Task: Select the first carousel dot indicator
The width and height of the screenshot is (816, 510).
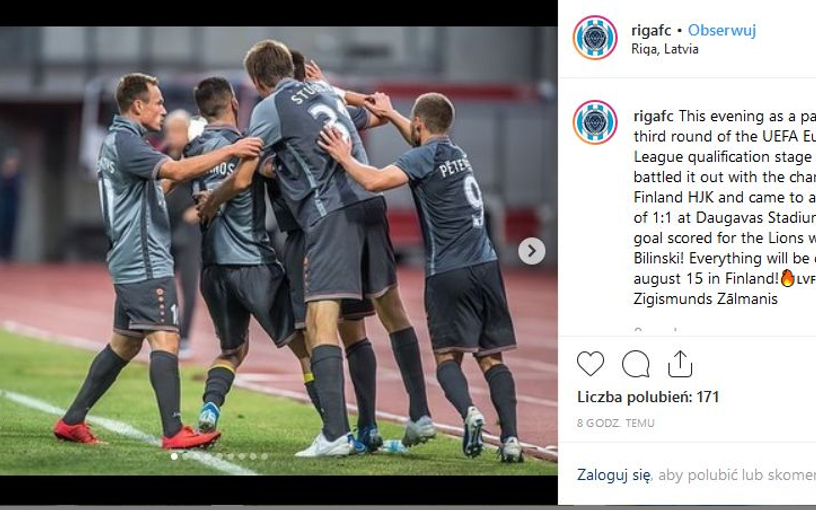Action: 174,456
